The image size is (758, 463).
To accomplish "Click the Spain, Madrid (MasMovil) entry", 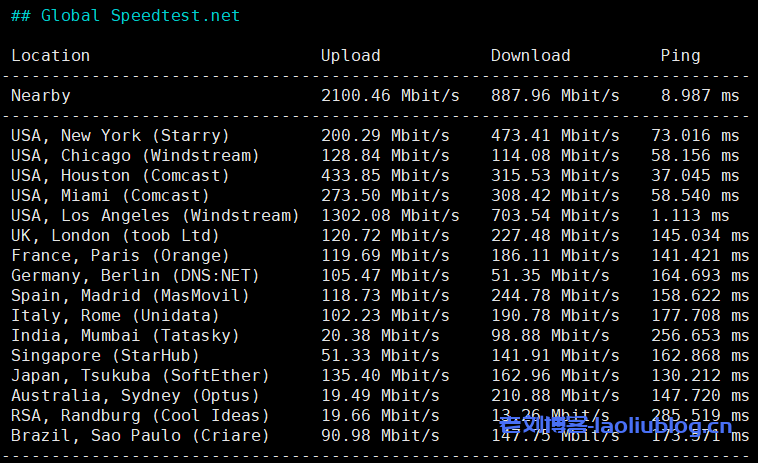I will [x=130, y=296].
